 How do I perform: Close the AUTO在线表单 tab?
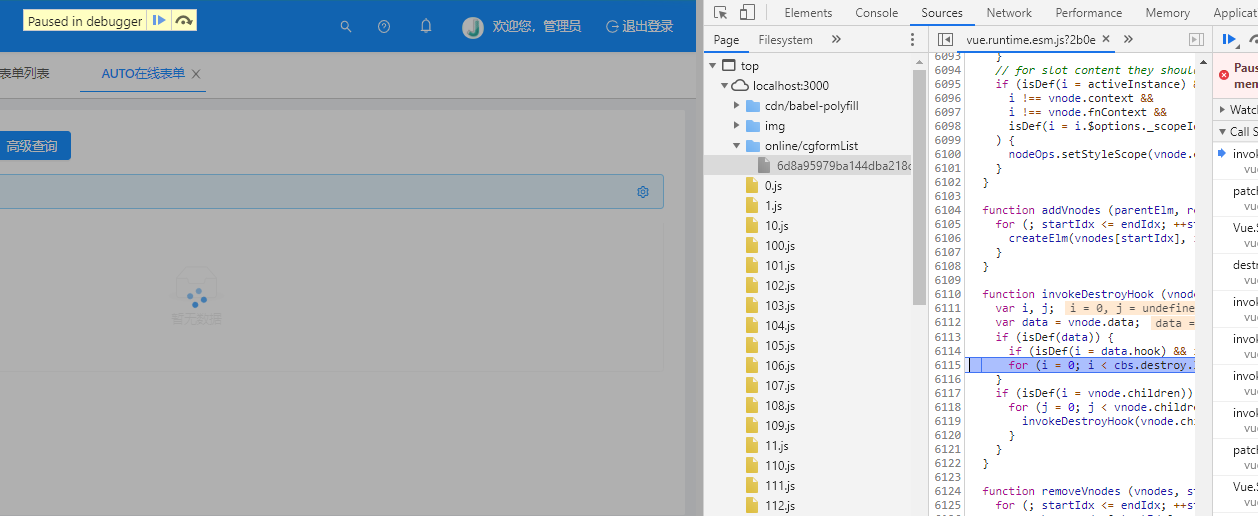point(196,74)
